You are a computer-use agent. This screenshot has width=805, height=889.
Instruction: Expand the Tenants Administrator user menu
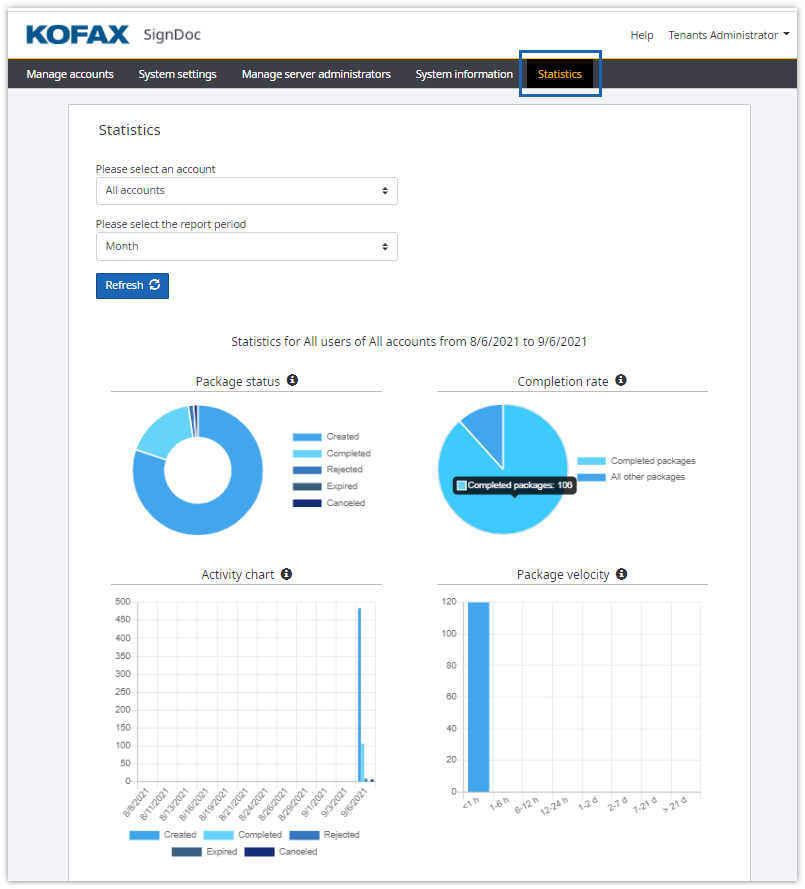pyautogui.click(x=729, y=35)
